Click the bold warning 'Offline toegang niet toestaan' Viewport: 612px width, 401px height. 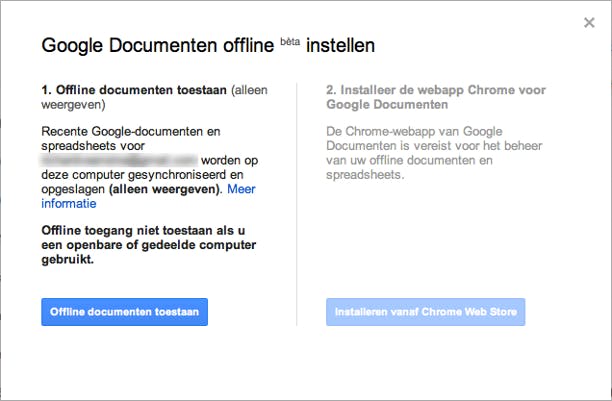click(x=140, y=229)
